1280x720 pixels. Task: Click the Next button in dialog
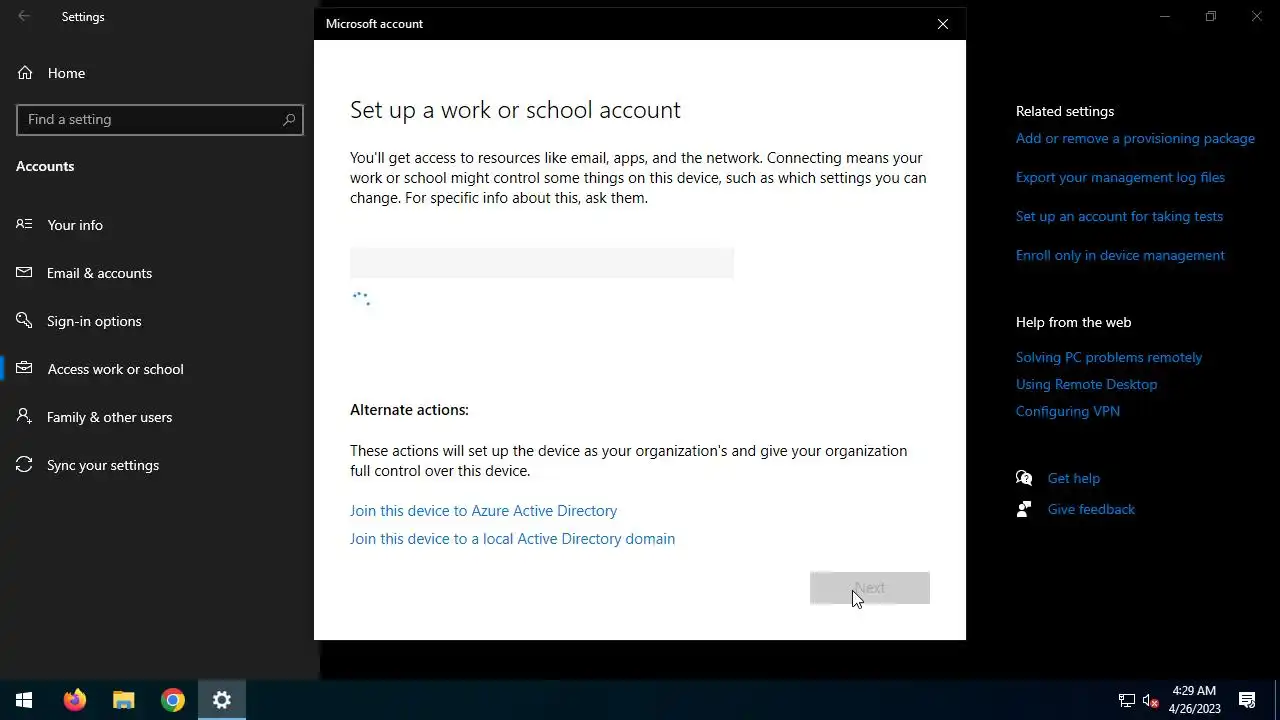tap(870, 588)
